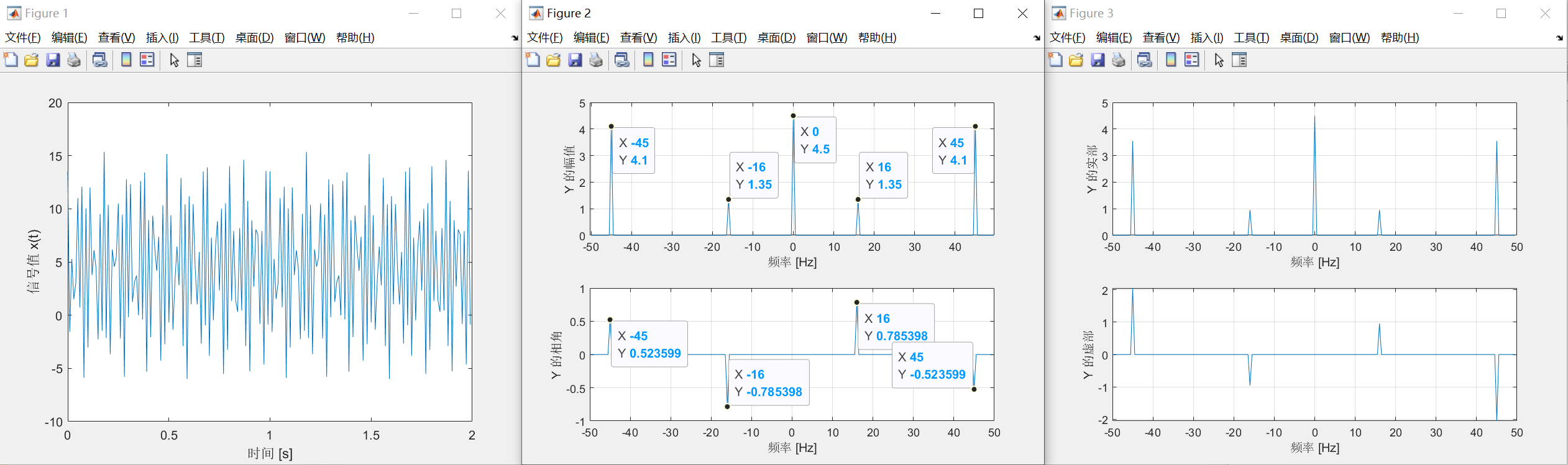Open 帮助(H) menu in Figure 1
This screenshot has height=465, width=1568.
[x=355, y=37]
